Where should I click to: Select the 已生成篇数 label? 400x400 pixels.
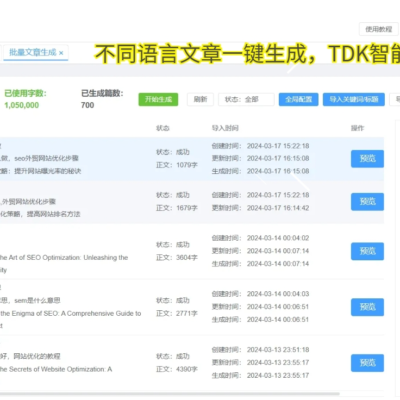[x=102, y=93]
